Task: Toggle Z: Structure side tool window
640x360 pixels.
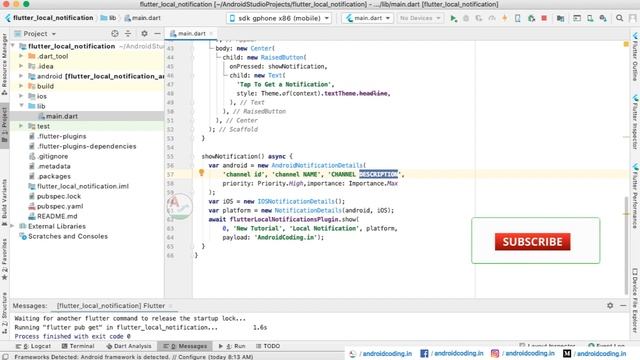Action: click(4, 313)
